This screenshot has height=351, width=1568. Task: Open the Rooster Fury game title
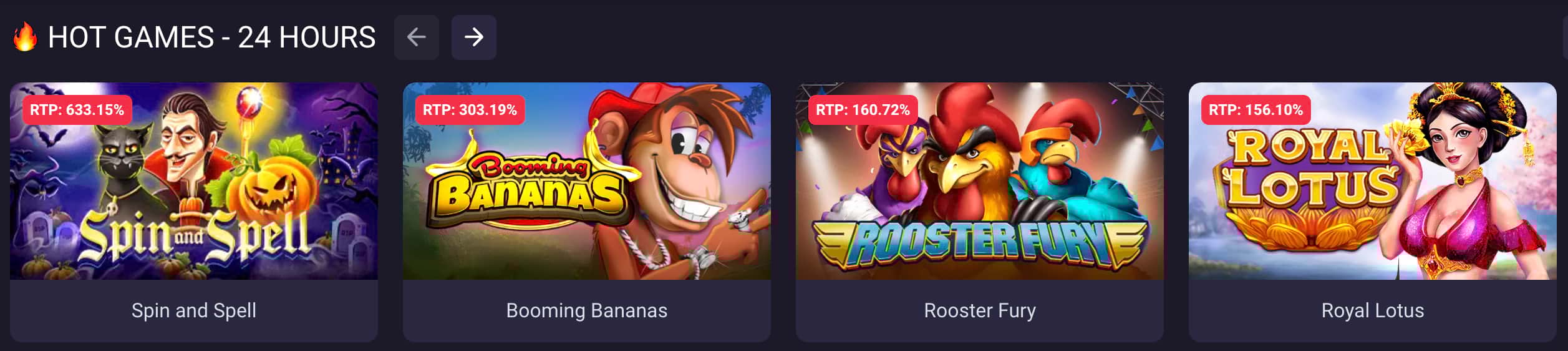pos(979,310)
